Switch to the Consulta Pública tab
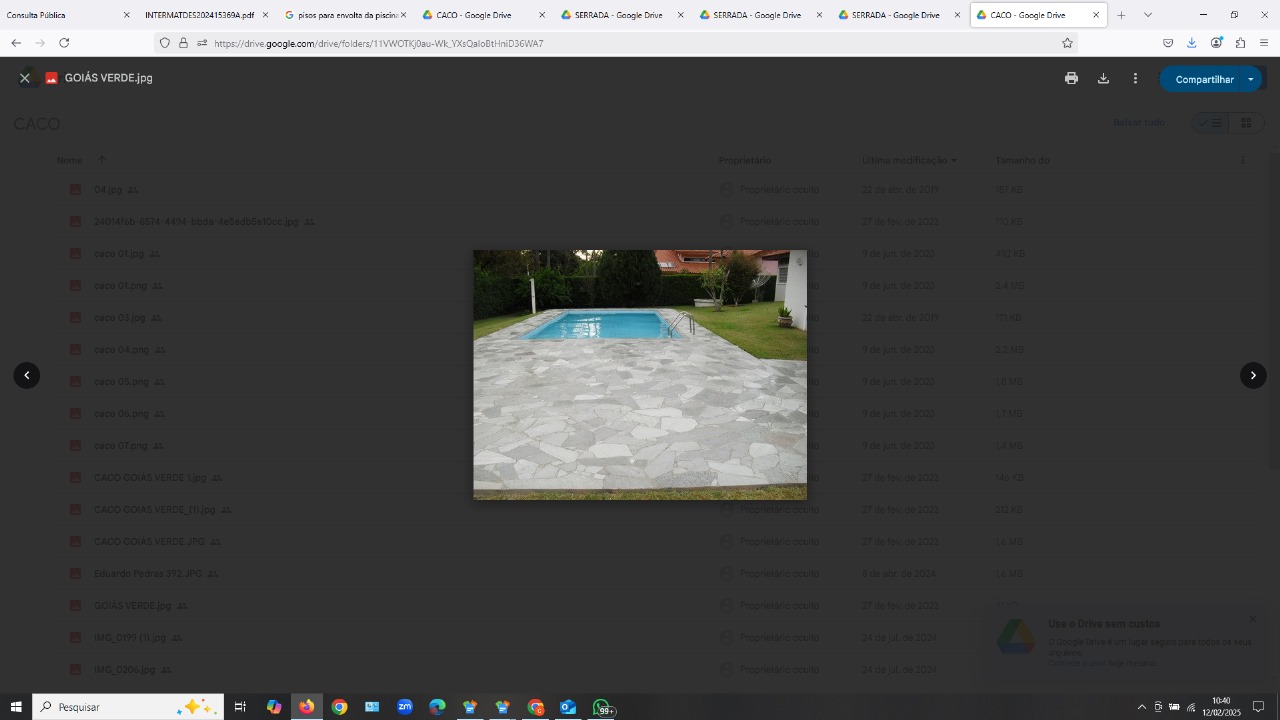 pos(60,15)
